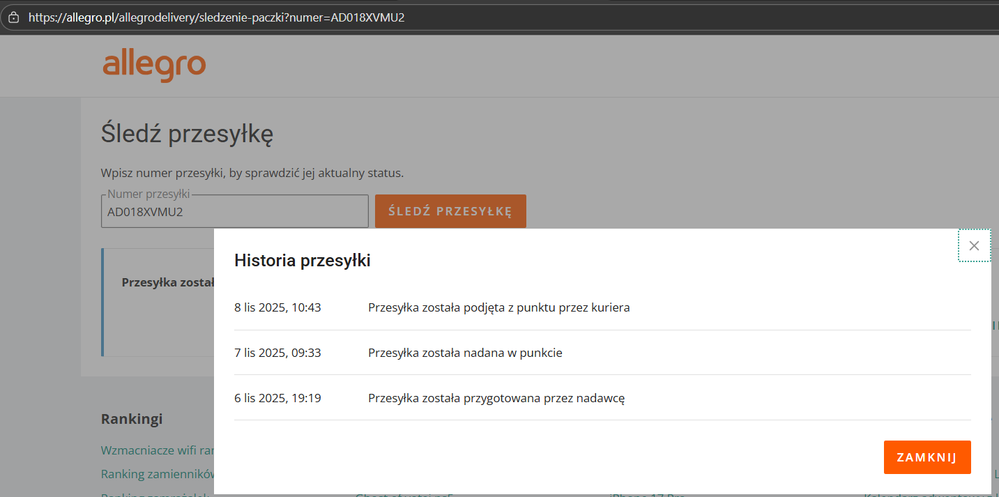Click the 8 lis 2025, 10:43 timestamp
This screenshot has width=999, height=497.
pyautogui.click(x=277, y=307)
